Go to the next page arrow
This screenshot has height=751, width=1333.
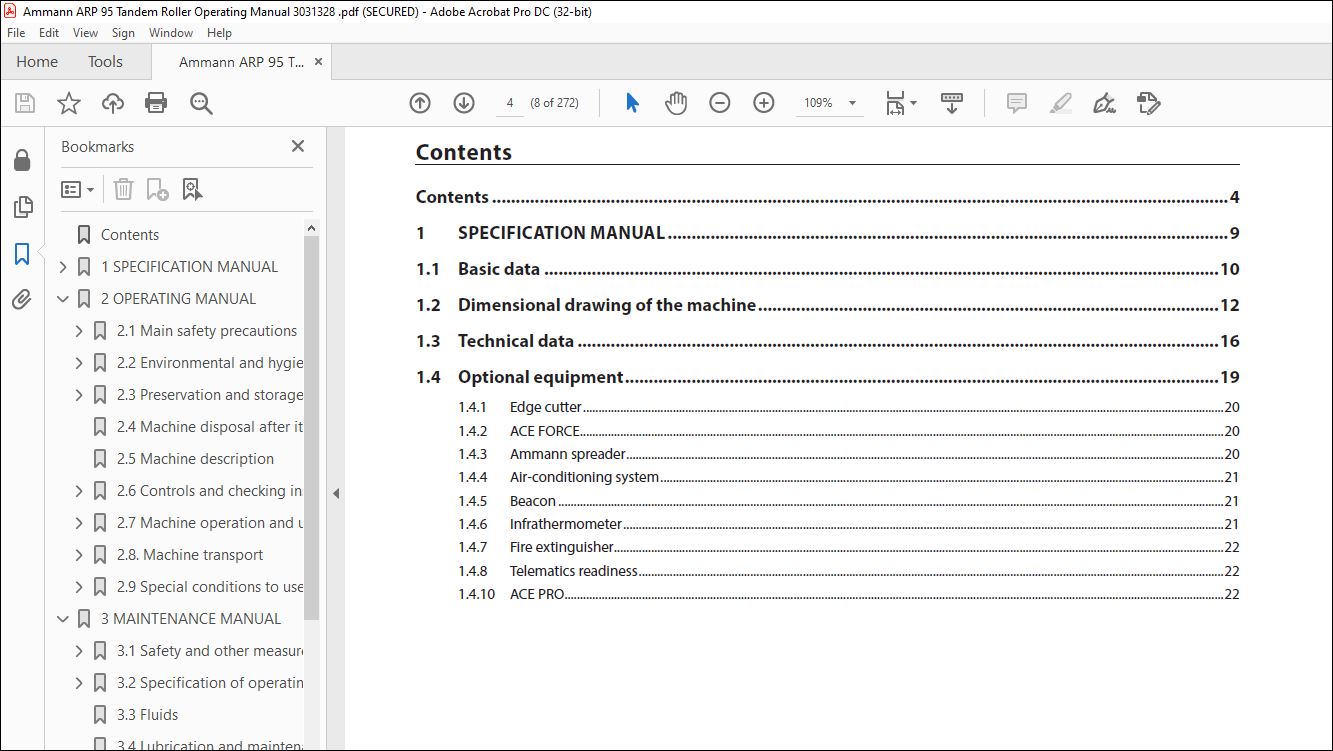tap(464, 103)
